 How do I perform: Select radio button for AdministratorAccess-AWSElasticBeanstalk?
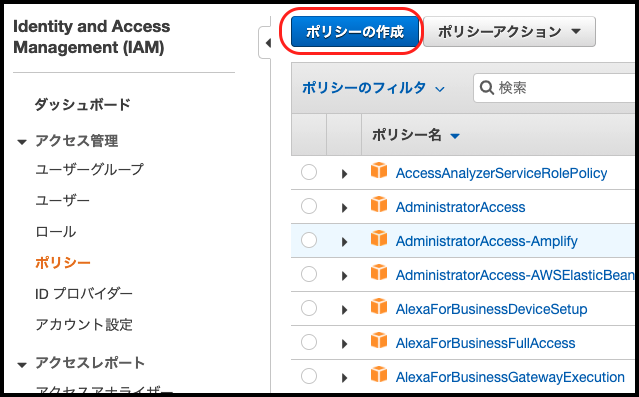pos(309,274)
